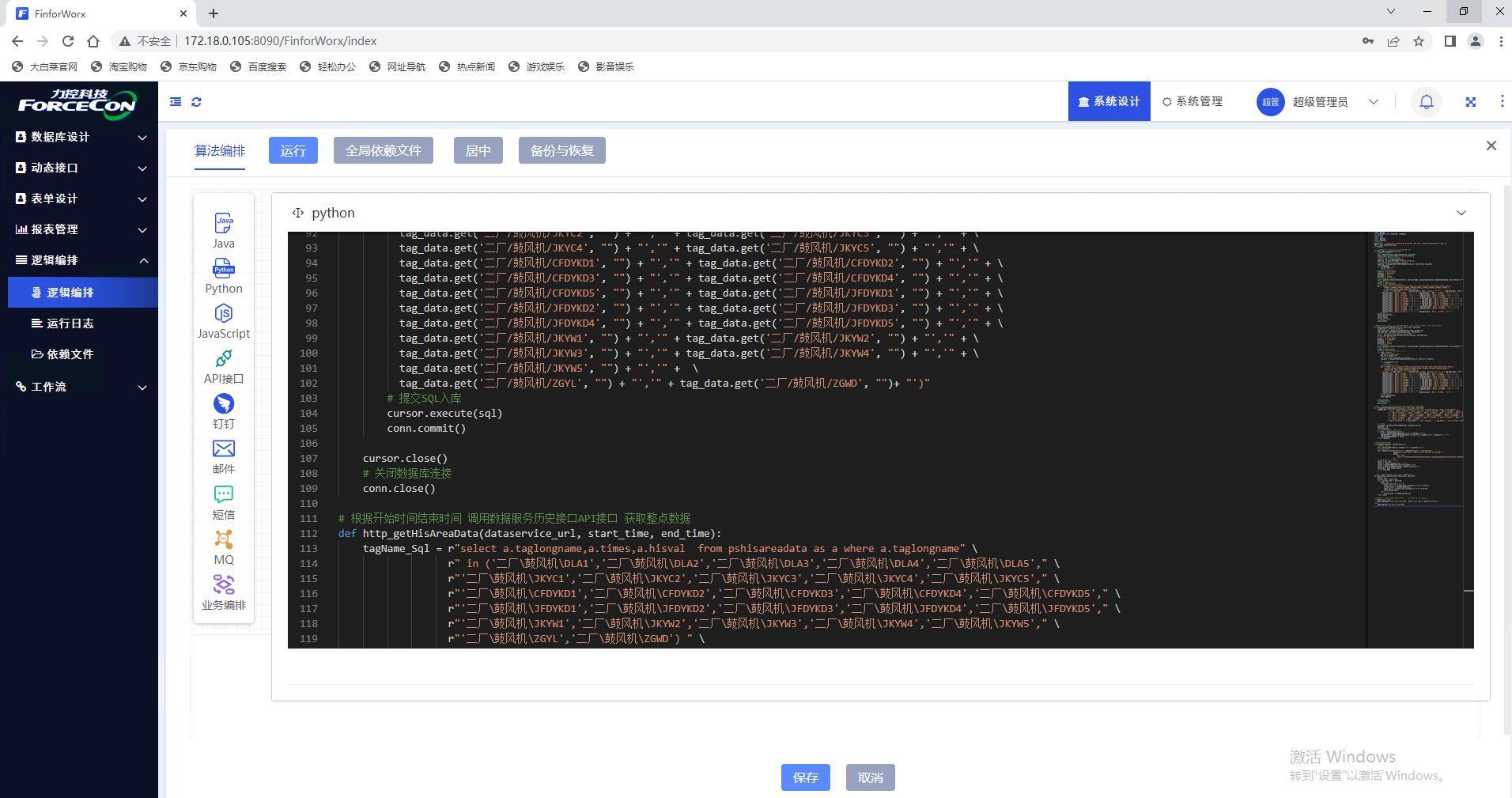The image size is (1512, 798).
Task: Select the 钉钉 node icon
Action: 224,404
